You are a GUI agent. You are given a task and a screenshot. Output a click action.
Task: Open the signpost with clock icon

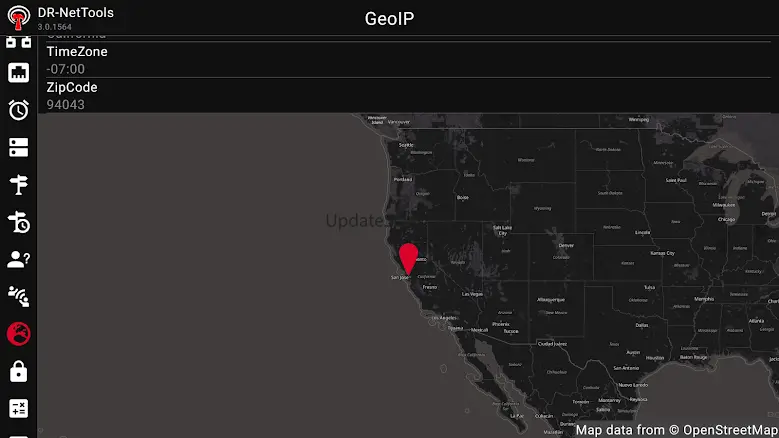pyautogui.click(x=18, y=222)
